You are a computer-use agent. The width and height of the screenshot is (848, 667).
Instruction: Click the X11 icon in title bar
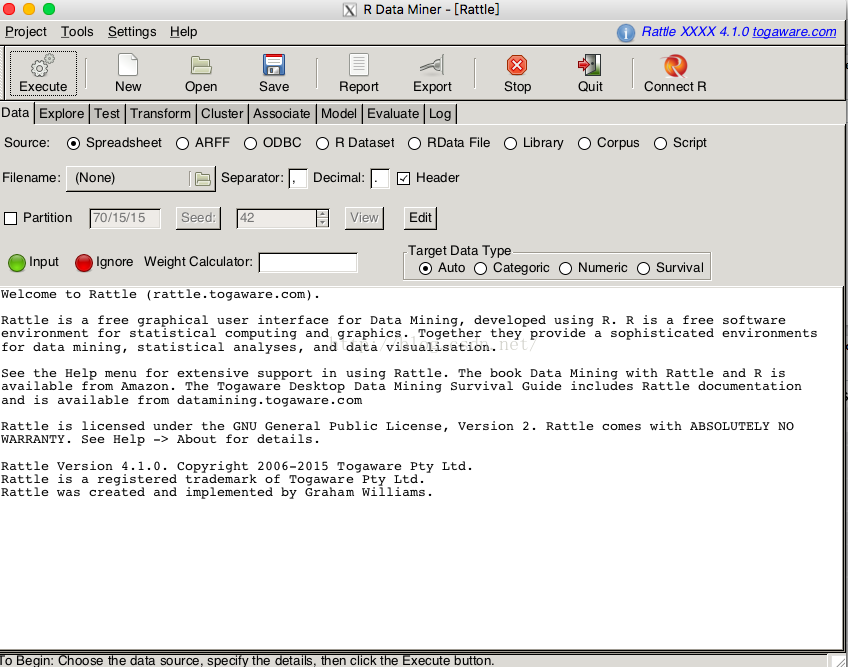350,10
